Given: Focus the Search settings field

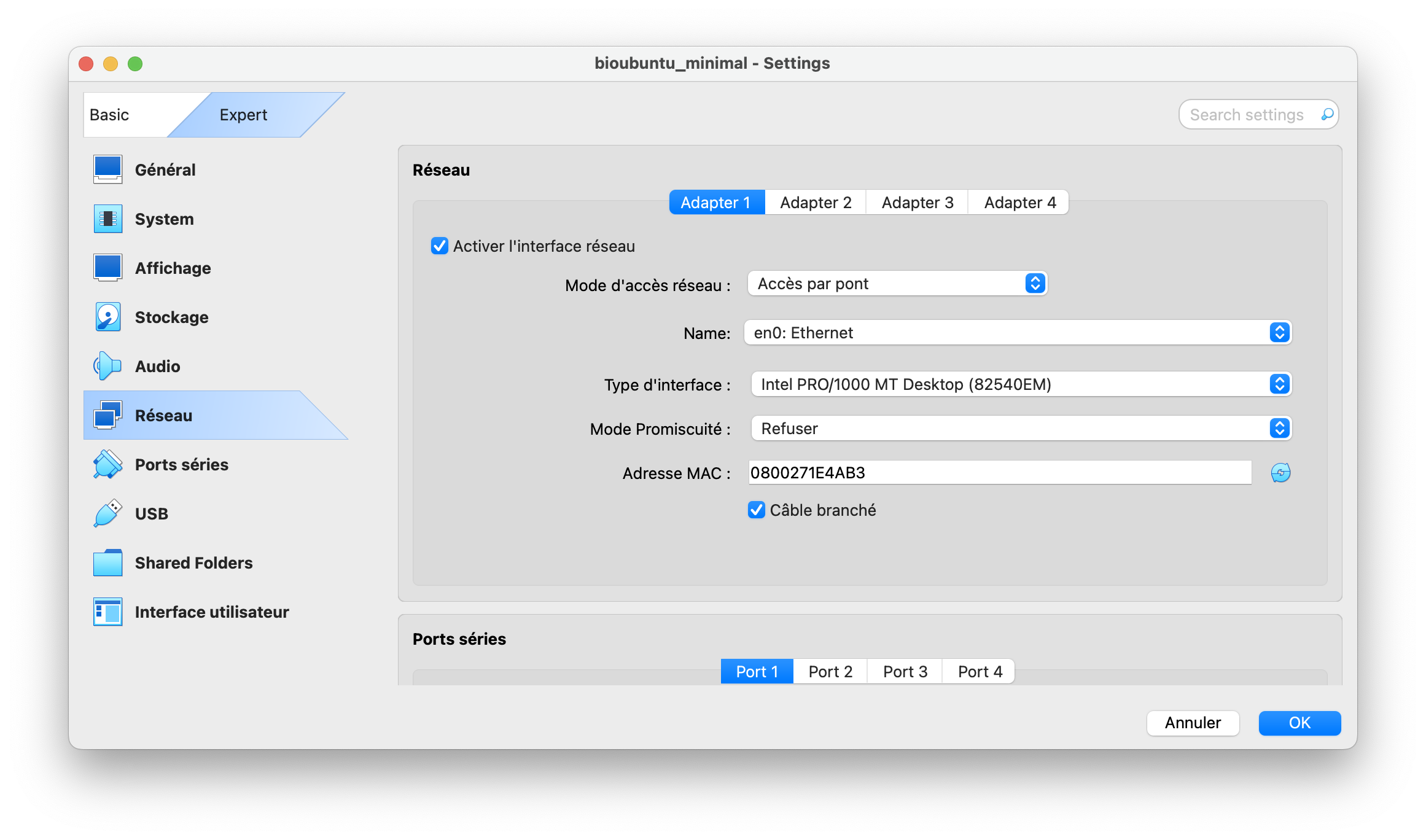Looking at the screenshot, I should pyautogui.click(x=1247, y=115).
